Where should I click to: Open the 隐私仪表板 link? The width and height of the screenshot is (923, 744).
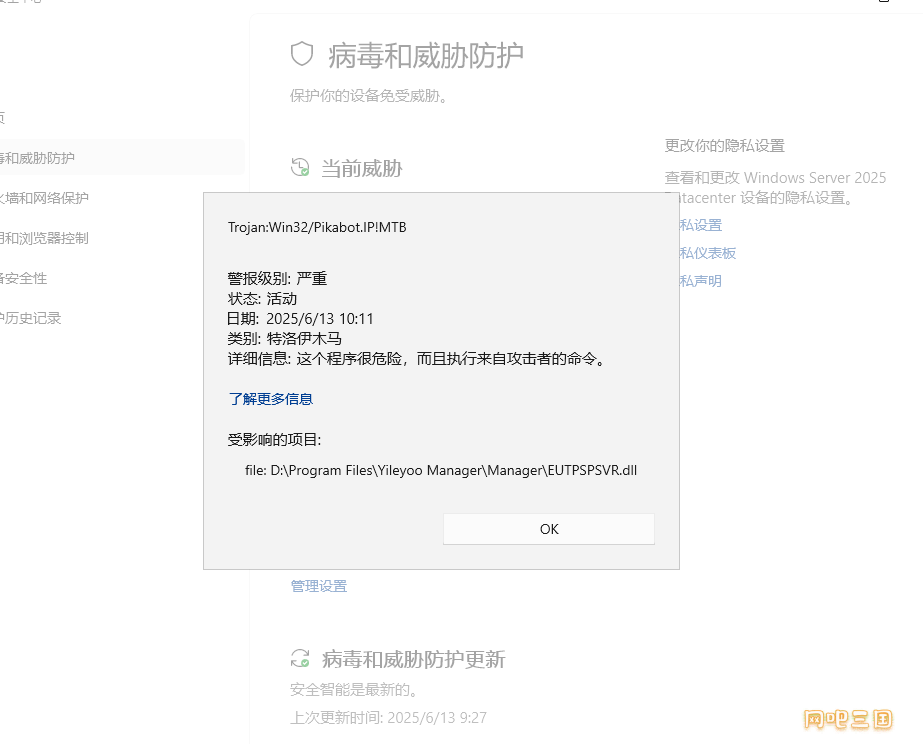708,253
